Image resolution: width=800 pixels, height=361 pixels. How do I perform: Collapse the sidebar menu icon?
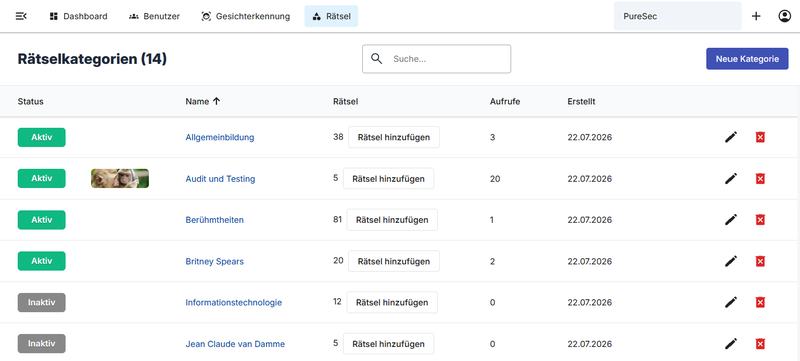(21, 16)
